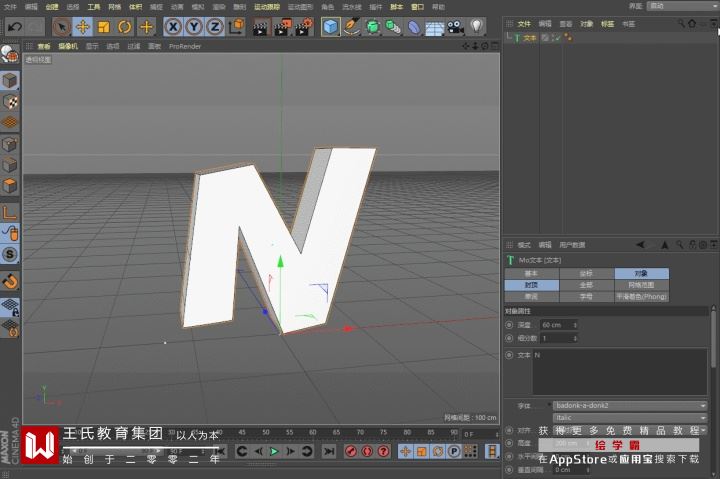Click the Undo arrow icon
Image resolution: width=720 pixels, height=479 pixels.
pos(15,27)
